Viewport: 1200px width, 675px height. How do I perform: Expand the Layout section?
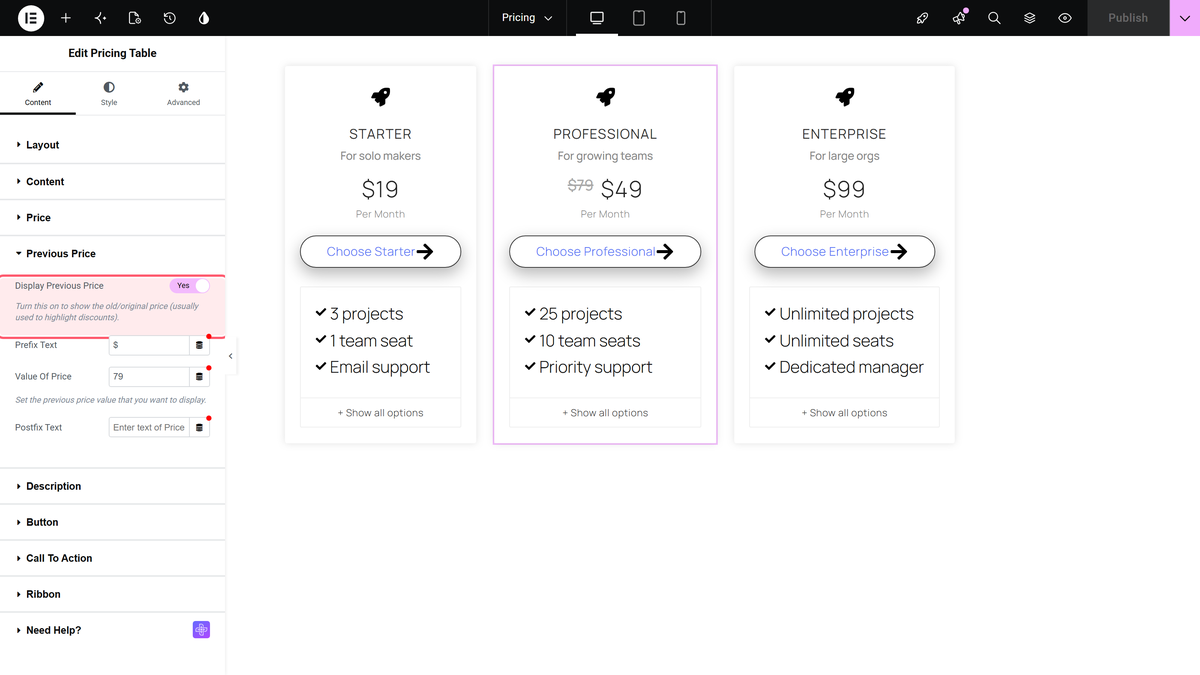click(113, 145)
